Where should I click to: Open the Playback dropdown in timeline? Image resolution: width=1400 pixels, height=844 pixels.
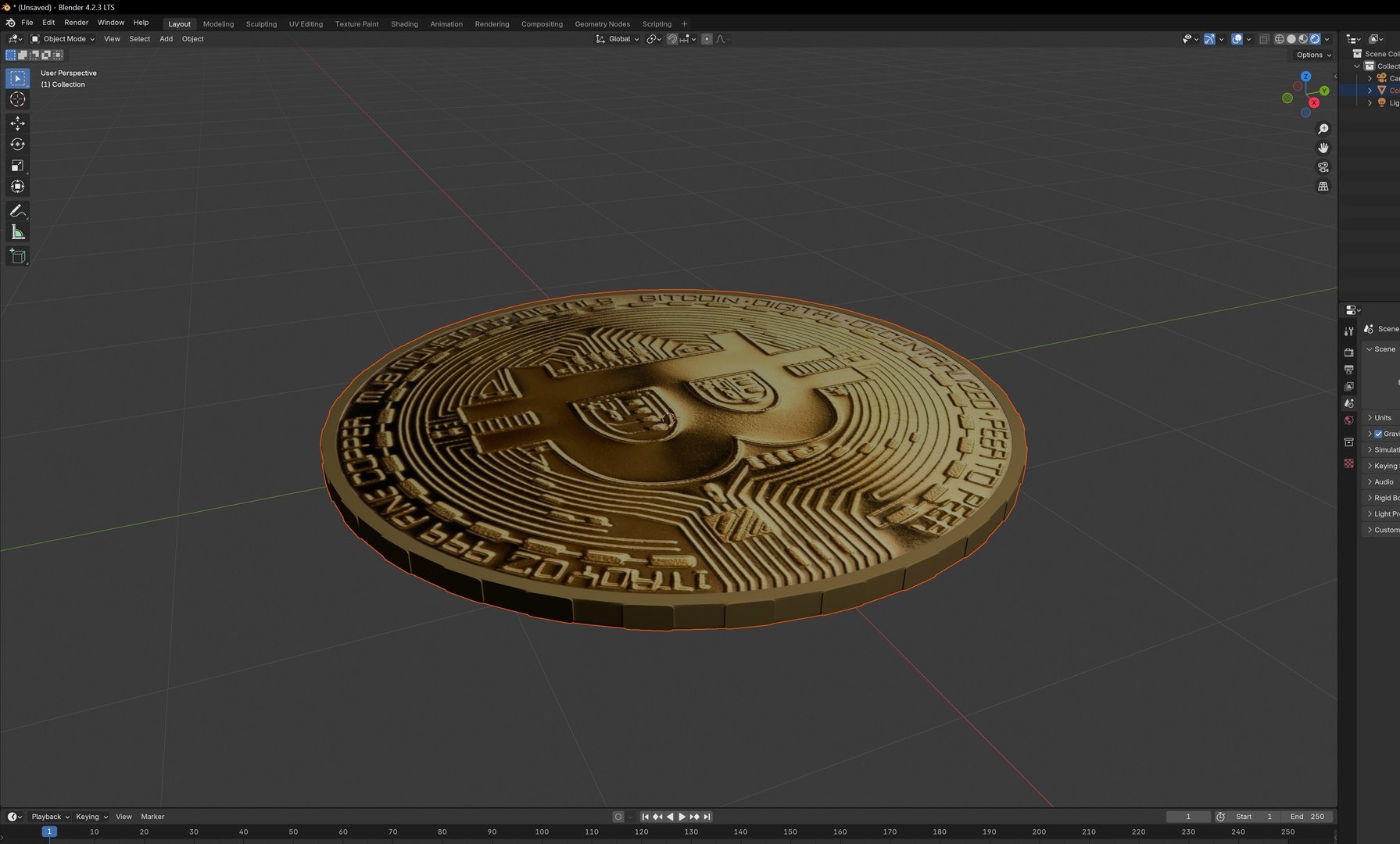pos(50,817)
